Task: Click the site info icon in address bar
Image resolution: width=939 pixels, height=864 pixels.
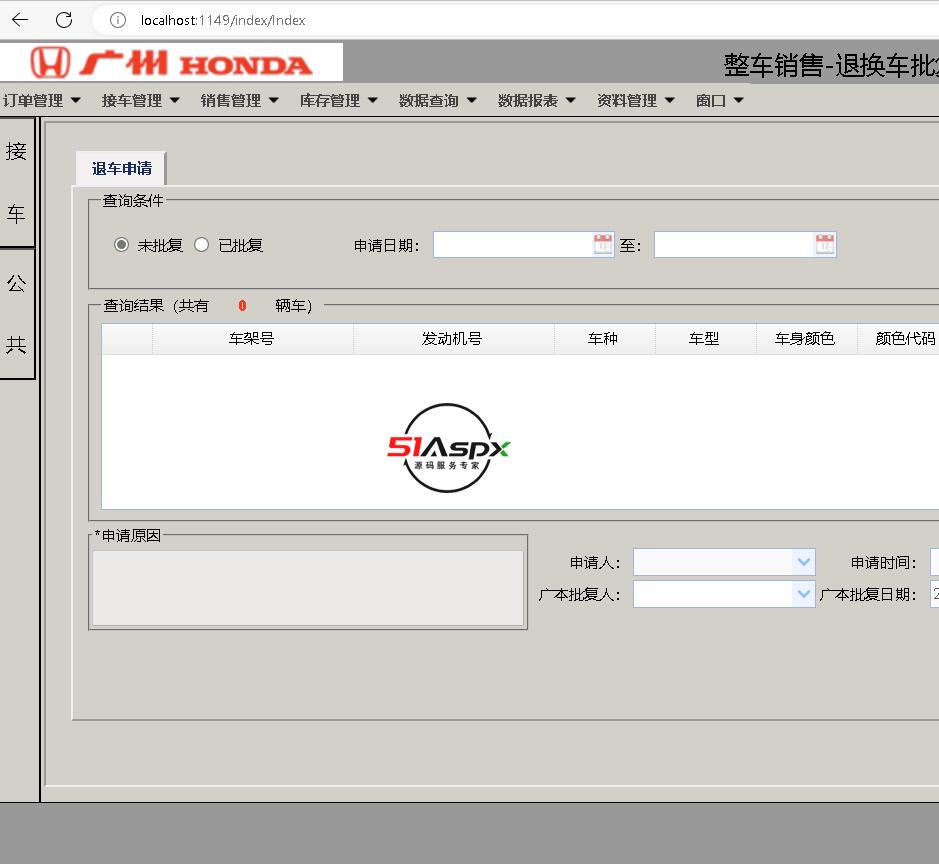Action: click(x=118, y=20)
